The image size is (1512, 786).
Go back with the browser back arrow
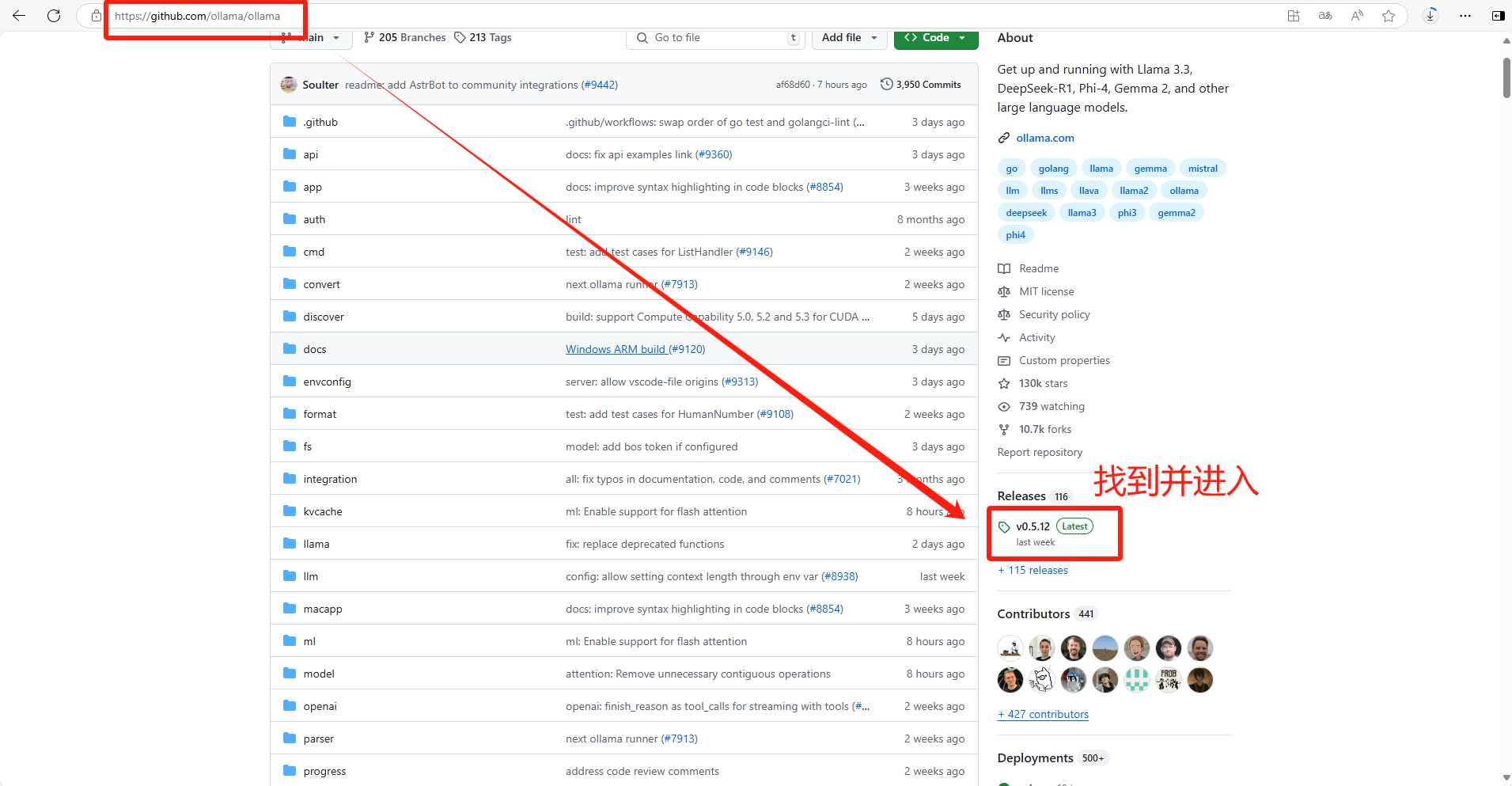19,15
